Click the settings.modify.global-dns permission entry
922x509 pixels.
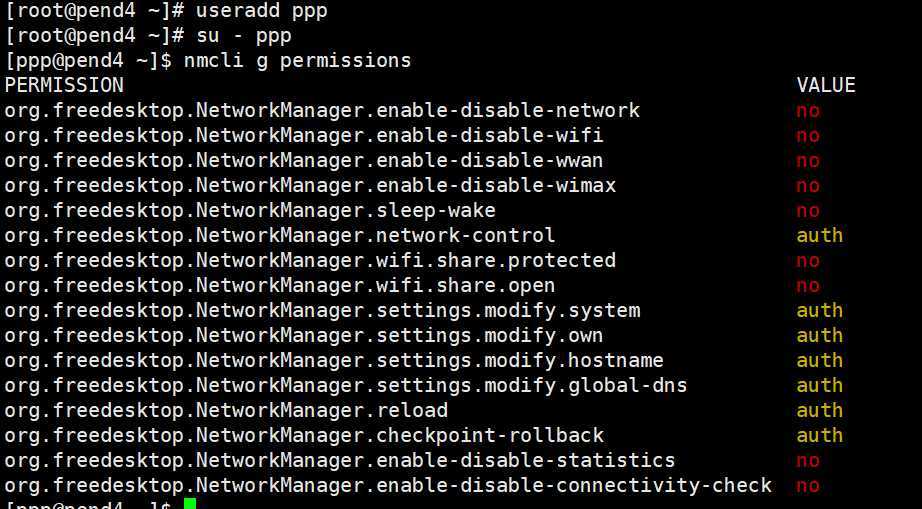pos(346,385)
